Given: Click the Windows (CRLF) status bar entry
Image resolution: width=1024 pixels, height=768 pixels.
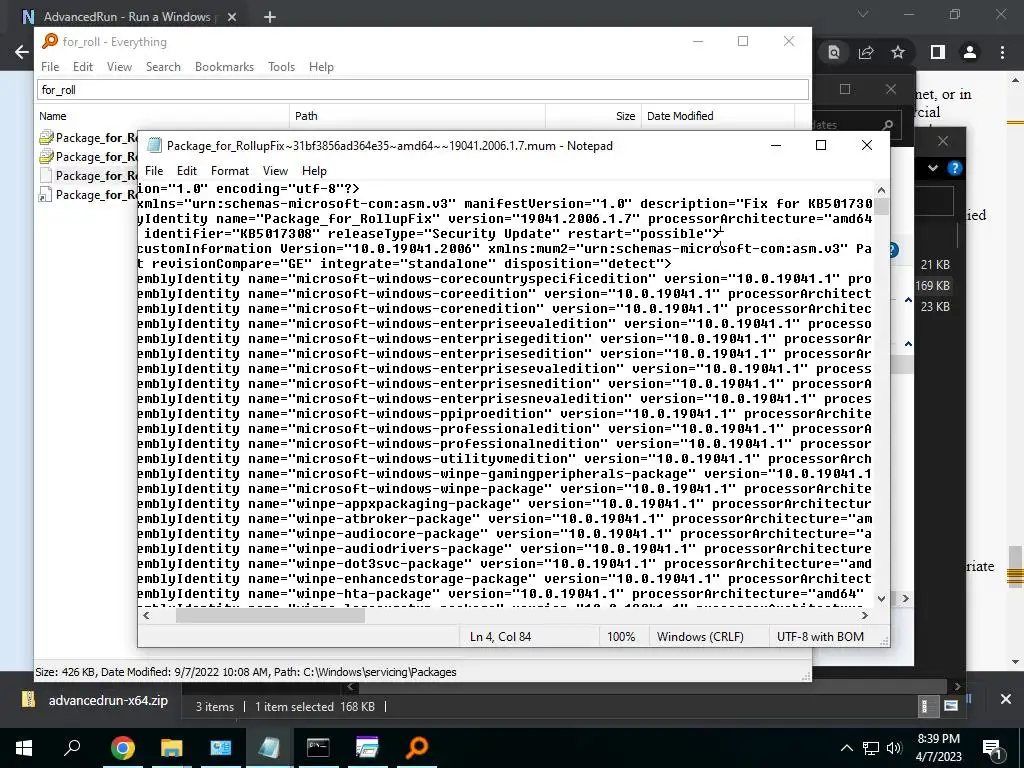Looking at the screenshot, I should point(700,636).
